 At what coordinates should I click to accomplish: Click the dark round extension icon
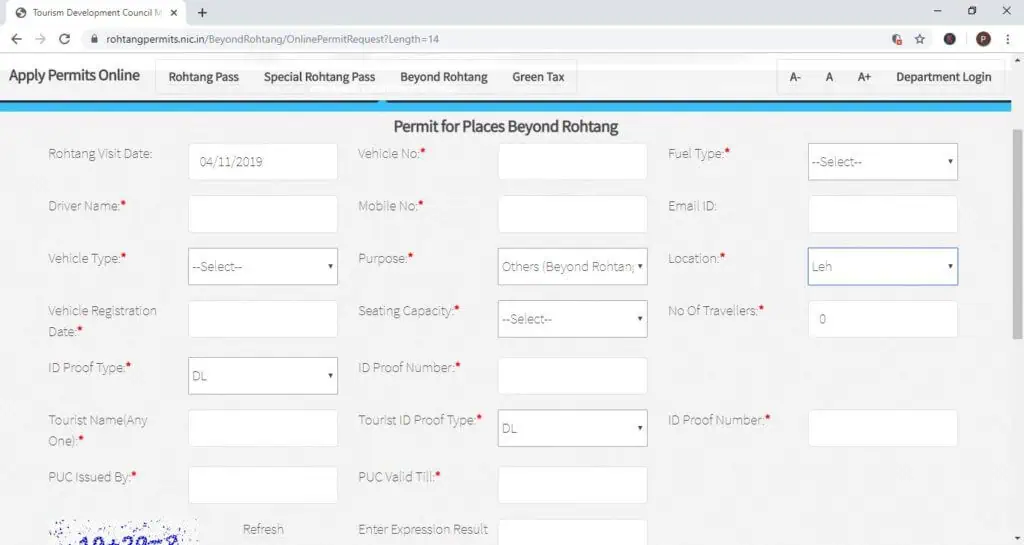pyautogui.click(x=950, y=39)
